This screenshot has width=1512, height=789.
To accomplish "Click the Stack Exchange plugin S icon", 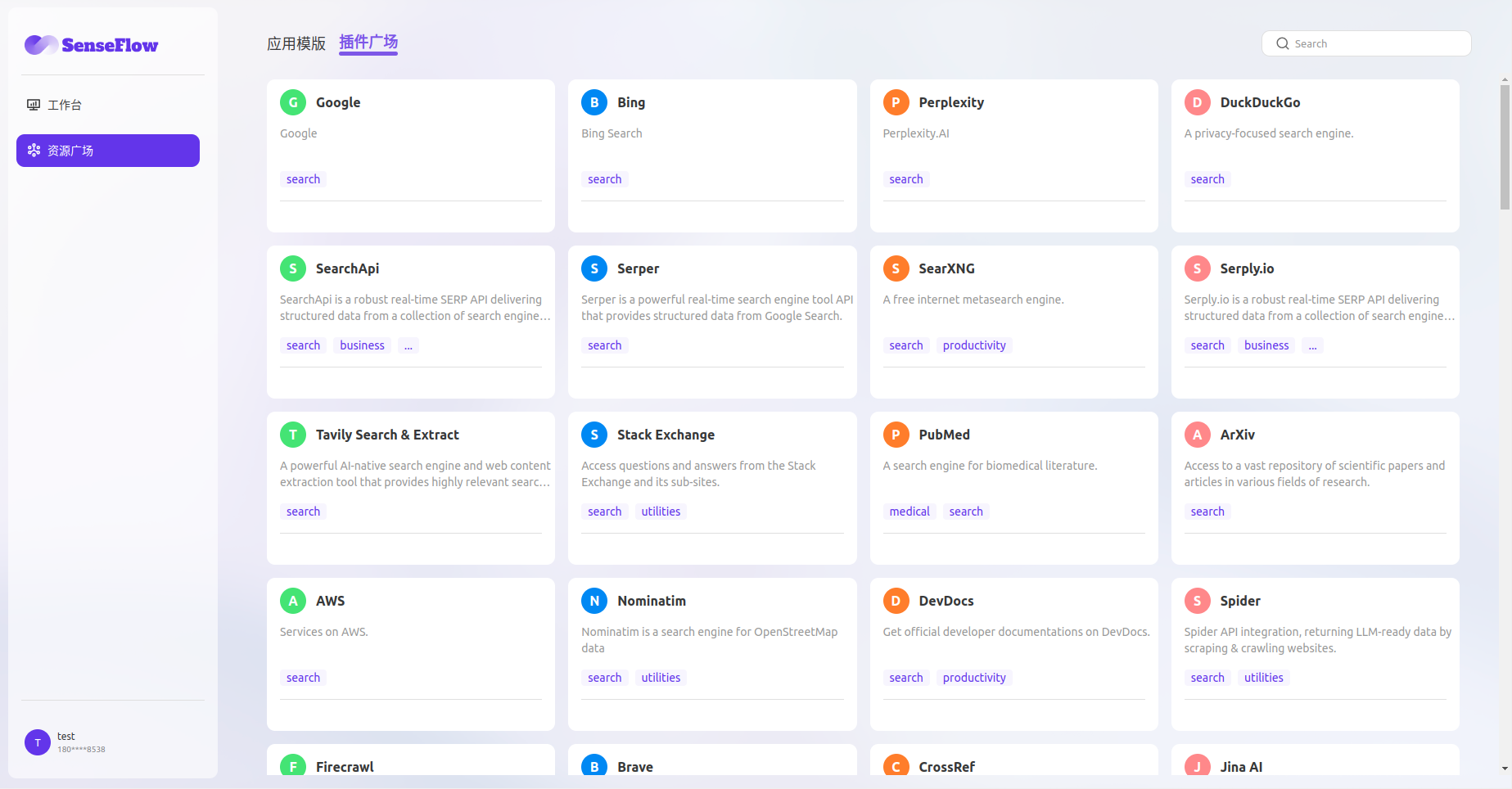I will (x=594, y=435).
